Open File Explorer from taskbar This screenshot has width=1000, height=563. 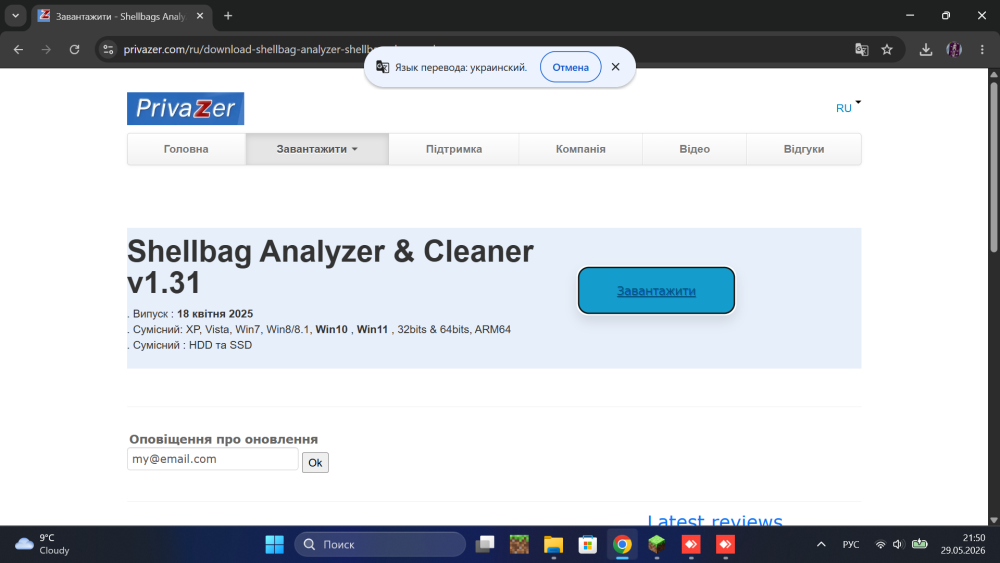pos(554,545)
